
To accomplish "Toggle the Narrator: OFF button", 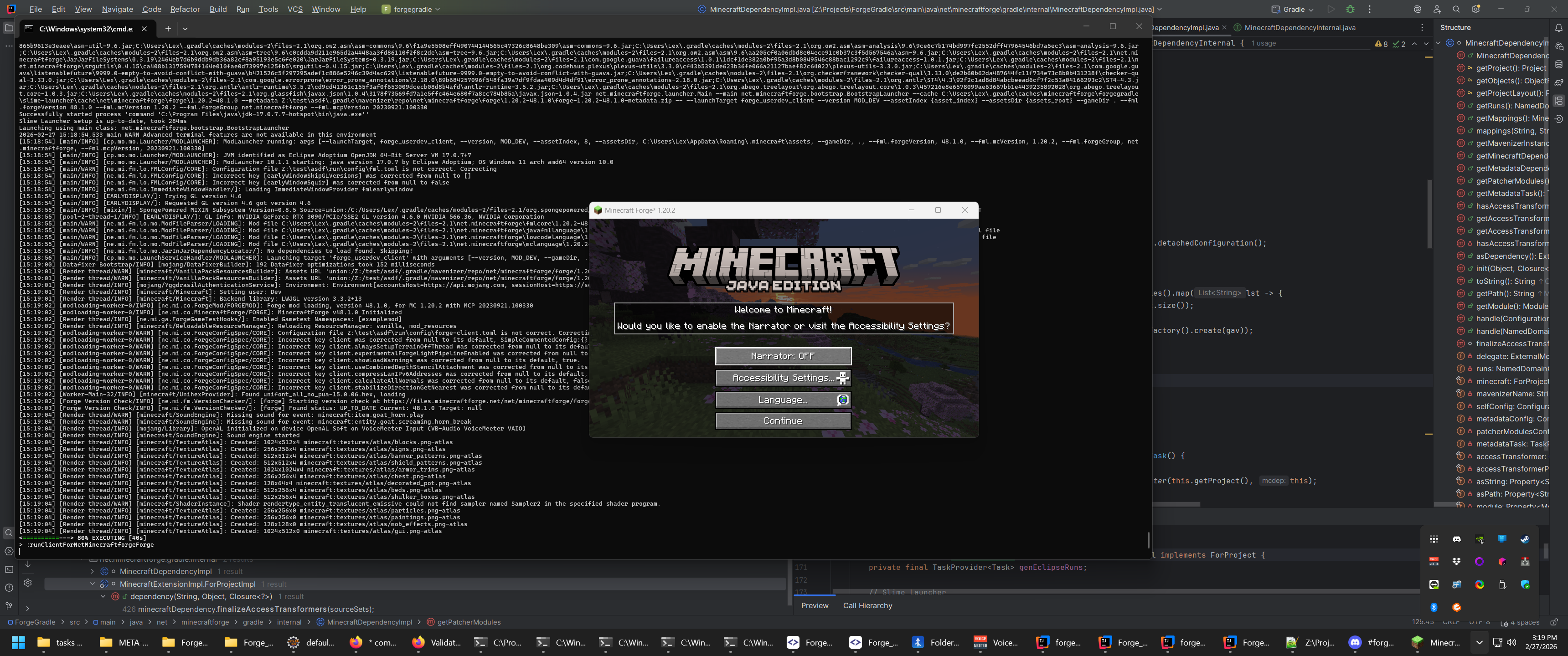I will coord(783,356).
